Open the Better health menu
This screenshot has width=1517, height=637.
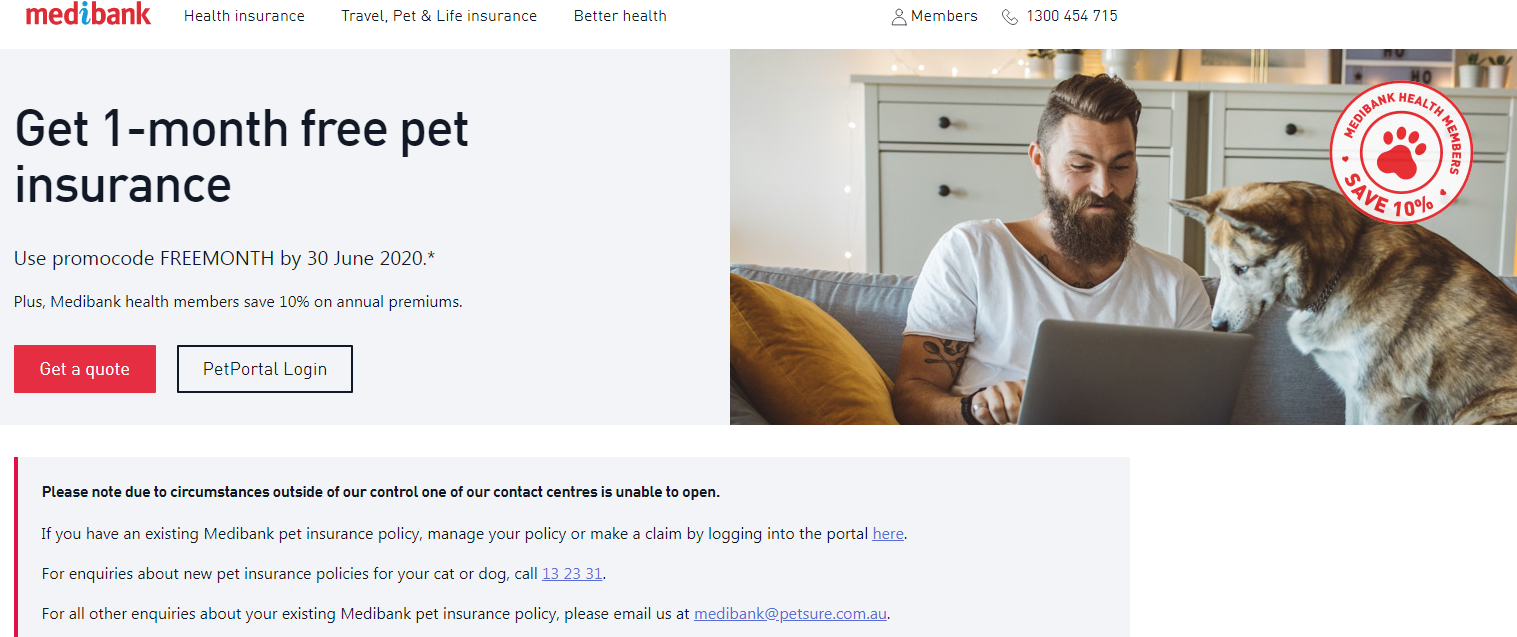pos(620,16)
